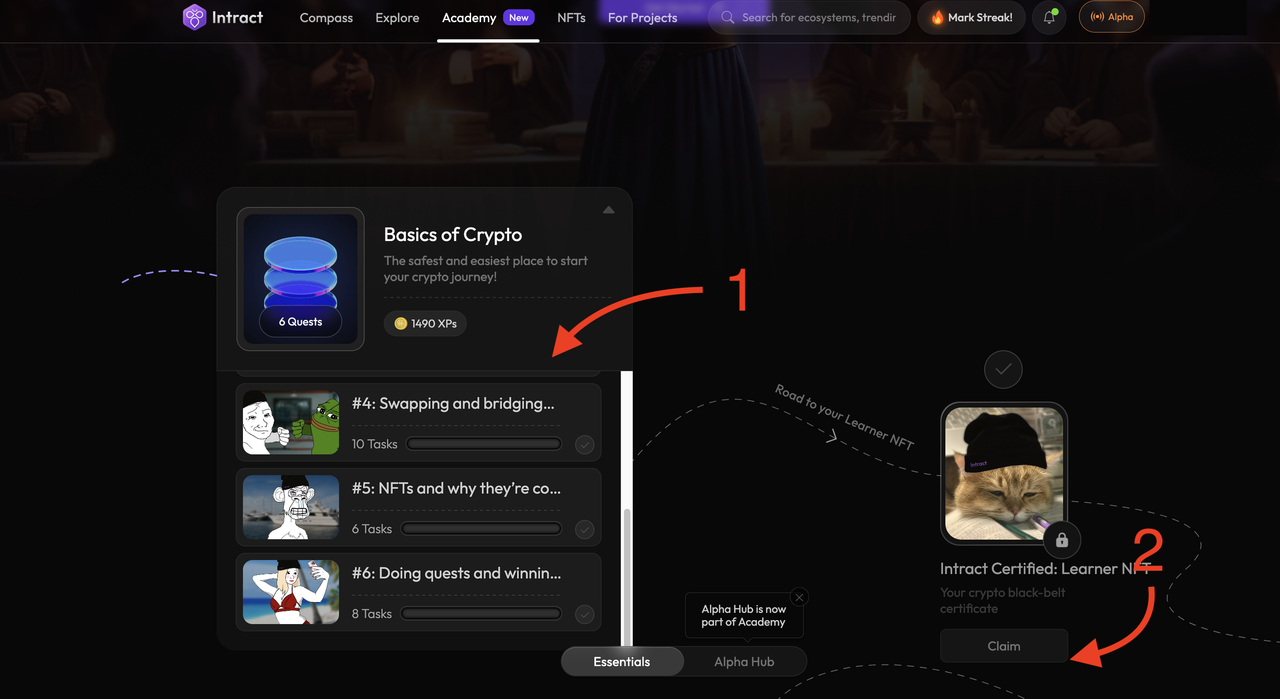Image resolution: width=1280 pixels, height=699 pixels.
Task: Open quest #5: NFTs and why they're cool
Action: point(419,508)
